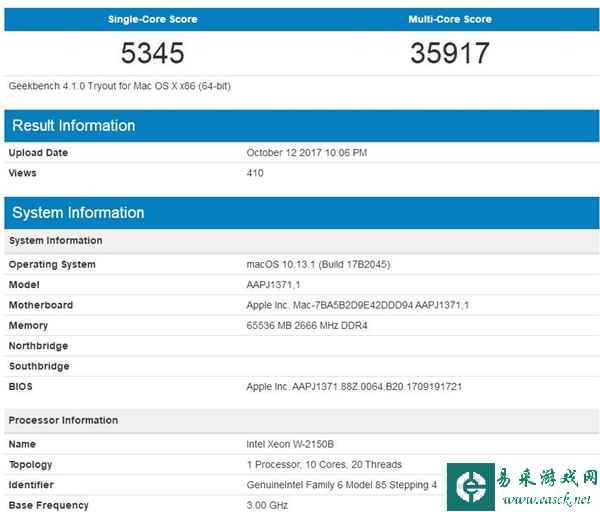Select the Model value AAPJ1371,1
Screen dimensions: 600x512
point(273,285)
